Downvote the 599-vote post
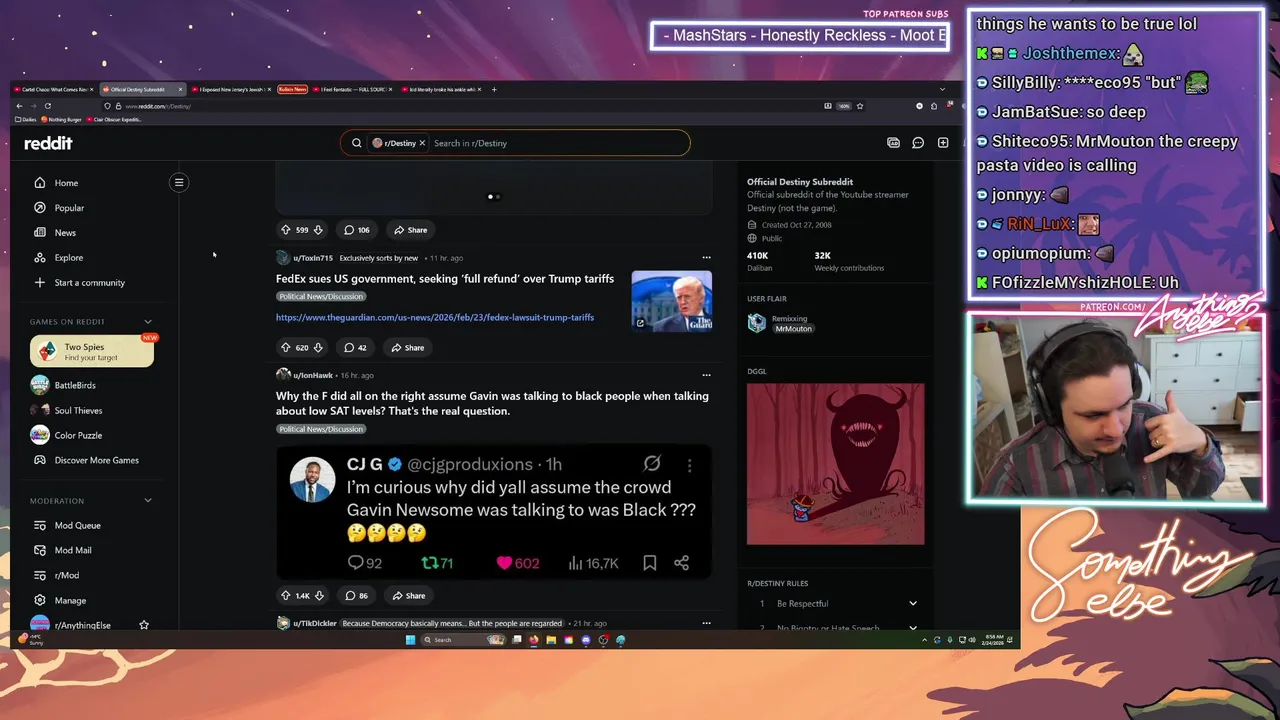The width and height of the screenshot is (1280, 720). [318, 230]
